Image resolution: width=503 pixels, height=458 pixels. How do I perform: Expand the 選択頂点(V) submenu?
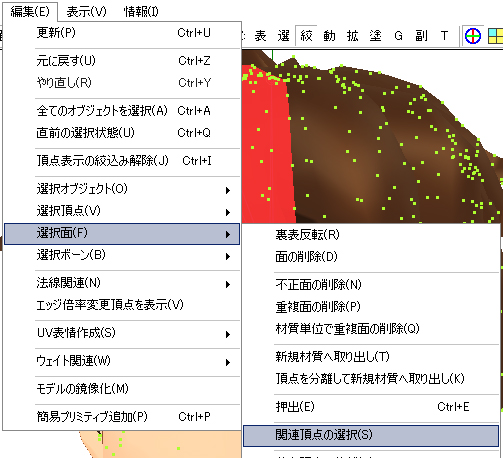122,211
